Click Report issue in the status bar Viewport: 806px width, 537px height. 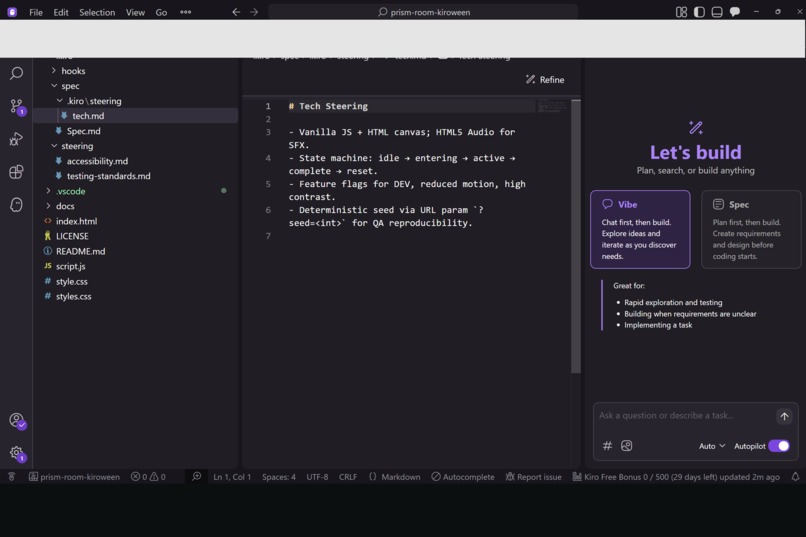click(x=533, y=477)
